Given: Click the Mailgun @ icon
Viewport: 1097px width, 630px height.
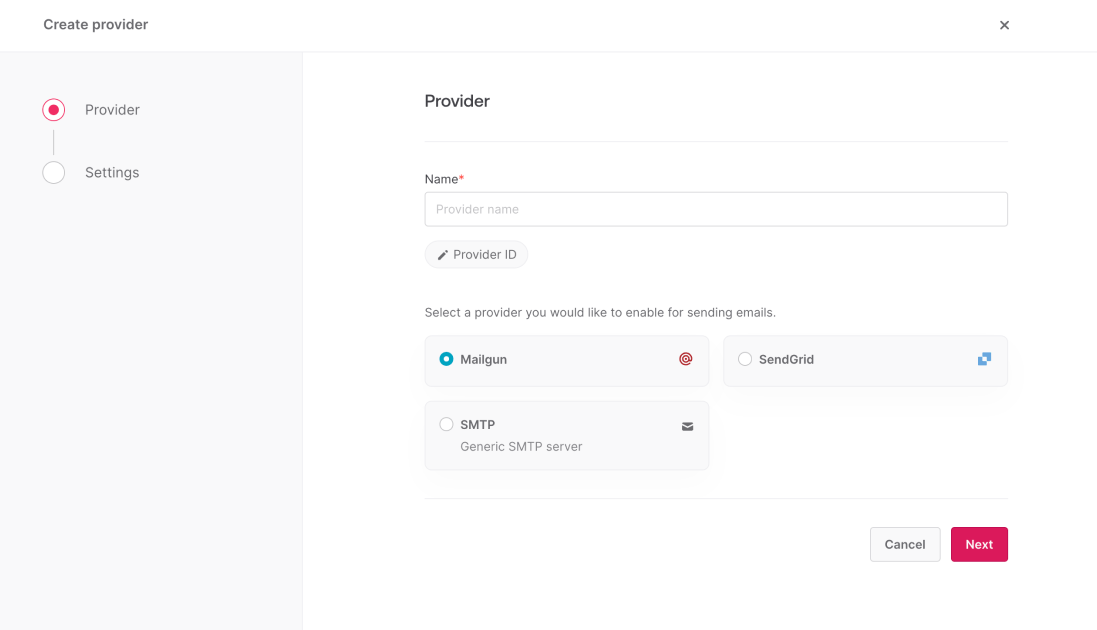Looking at the screenshot, I should [686, 359].
